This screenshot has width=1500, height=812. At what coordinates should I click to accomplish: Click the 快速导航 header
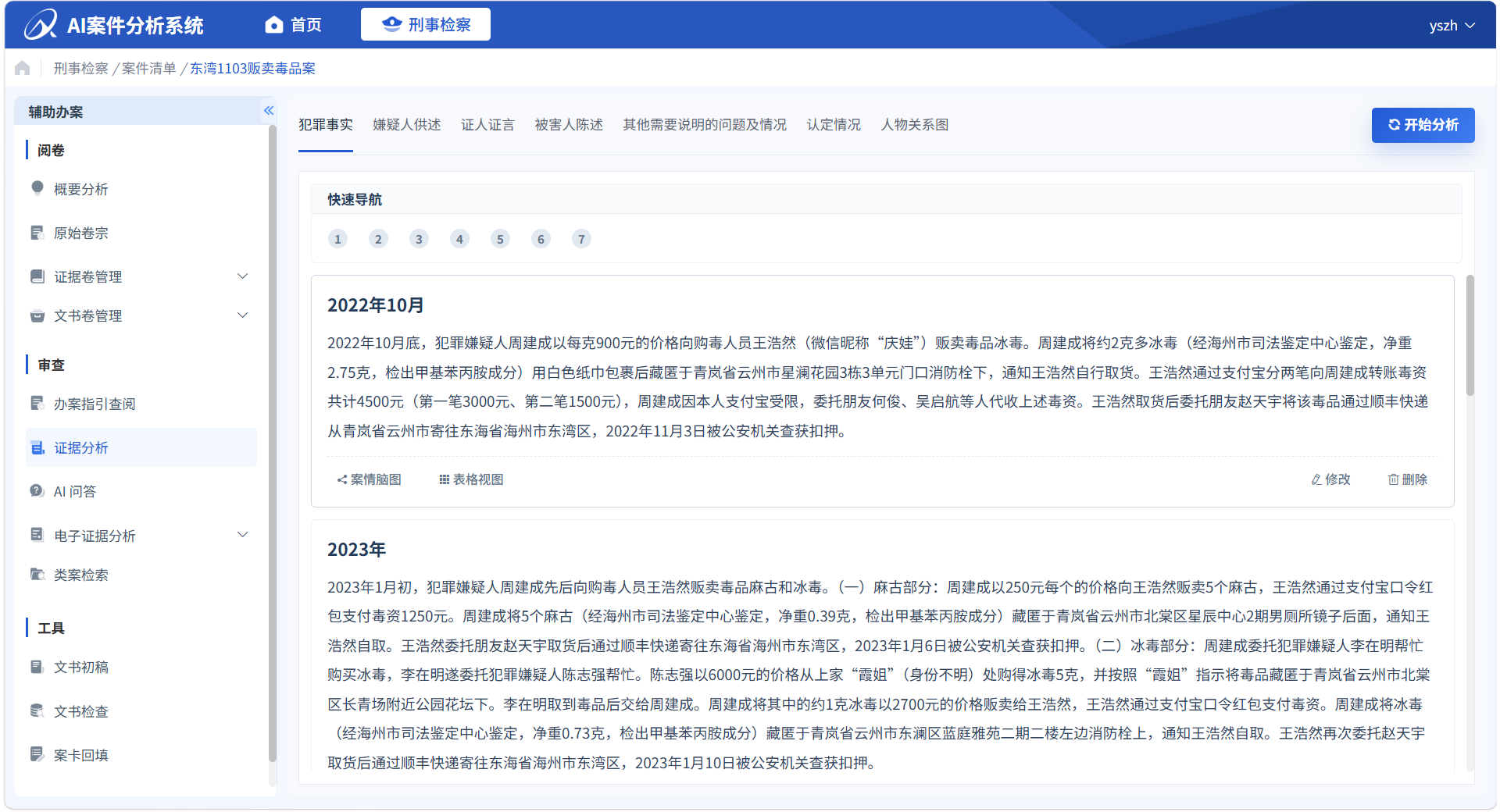[355, 200]
